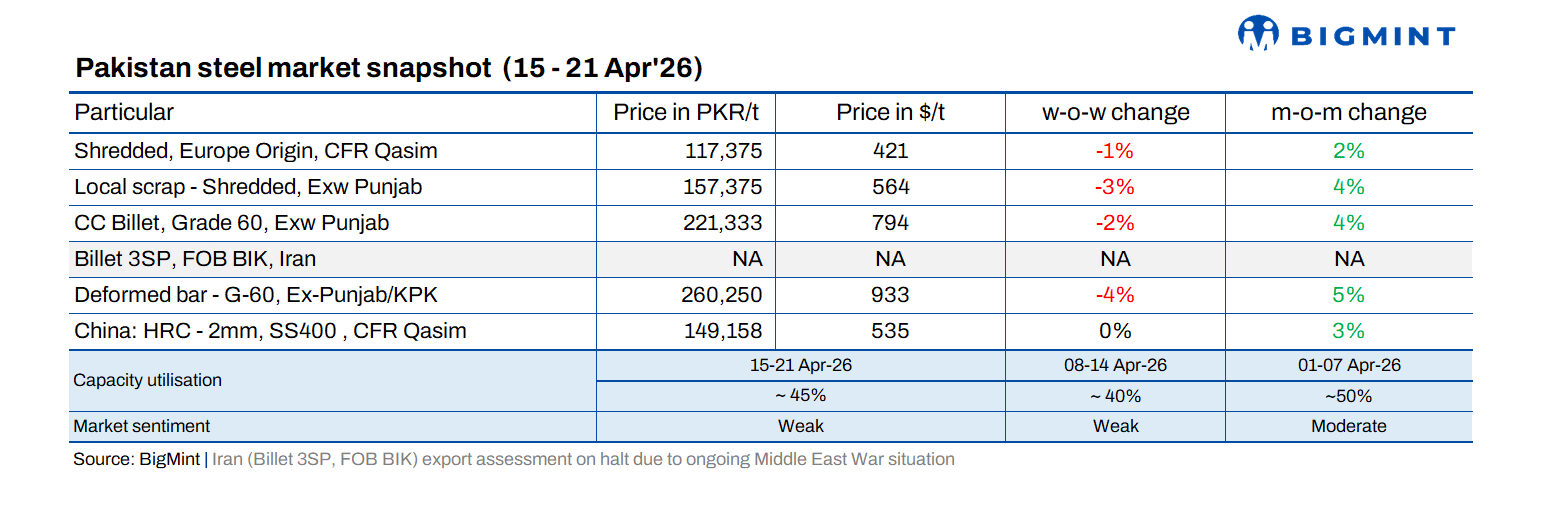This screenshot has width=1553, height=508.
Task: Click the "Particular" column header
Action: point(124,112)
